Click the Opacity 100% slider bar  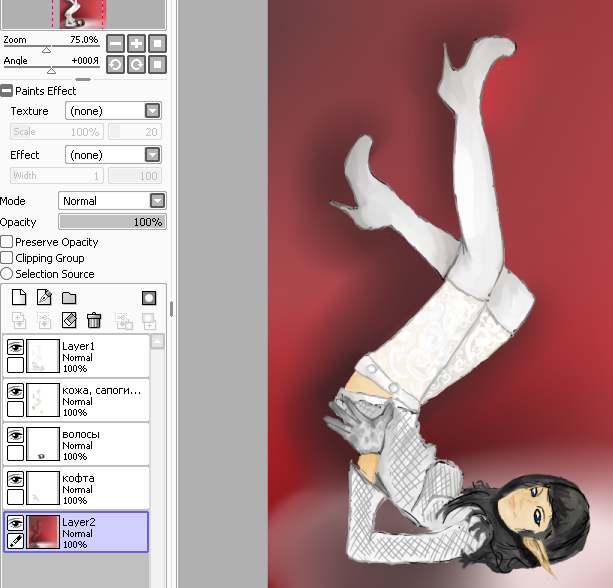click(x=112, y=222)
